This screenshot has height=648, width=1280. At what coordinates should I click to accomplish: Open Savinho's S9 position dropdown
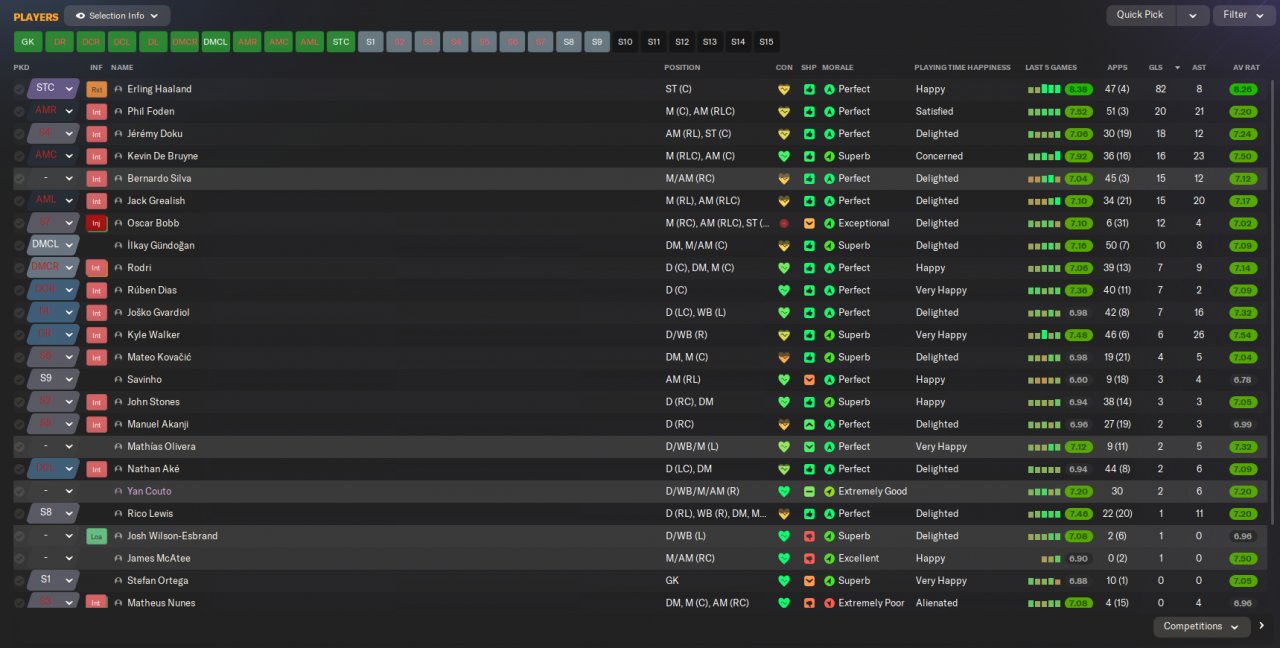[x=69, y=380]
